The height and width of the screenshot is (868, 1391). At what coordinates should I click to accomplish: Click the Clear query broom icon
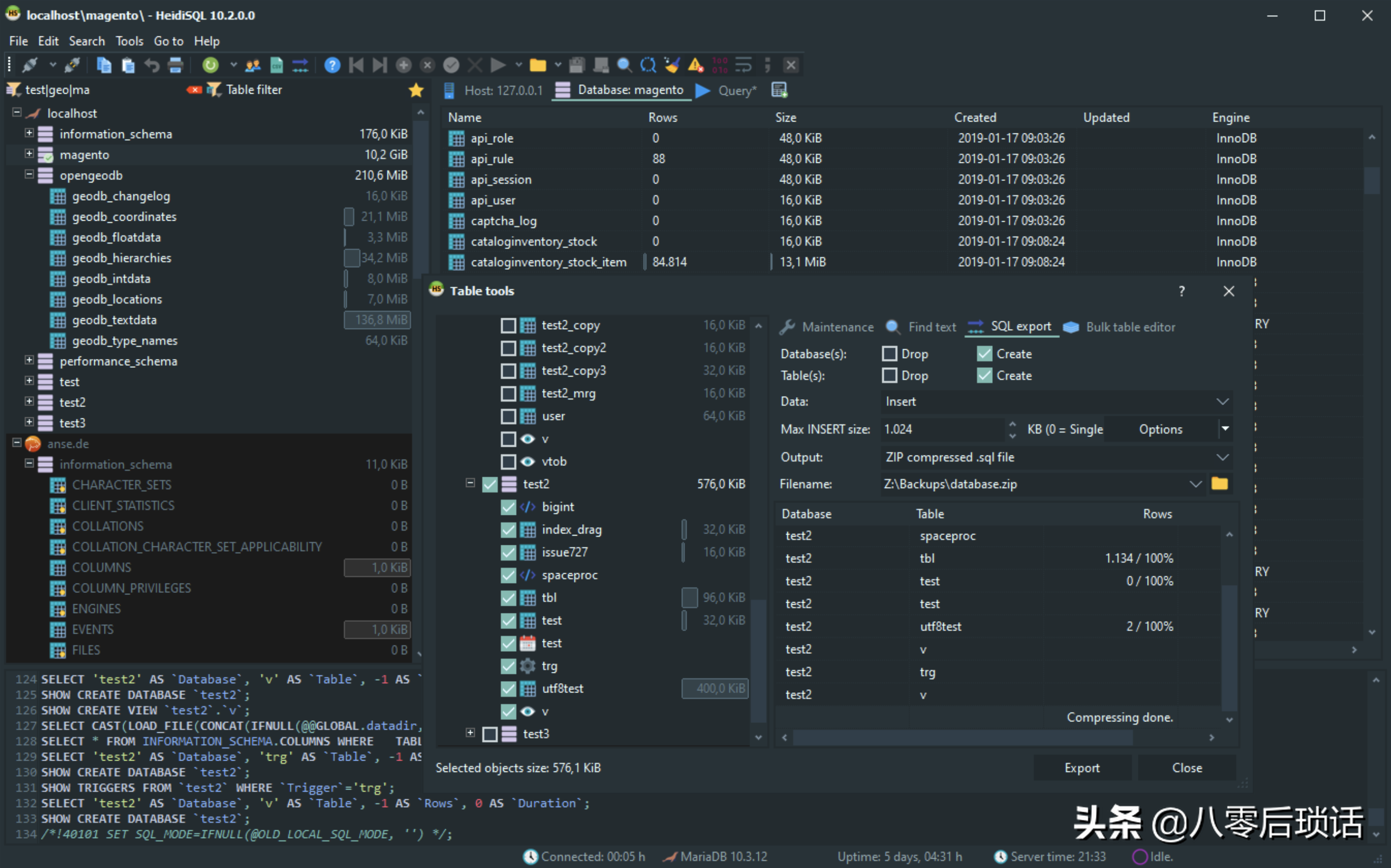[x=672, y=65]
